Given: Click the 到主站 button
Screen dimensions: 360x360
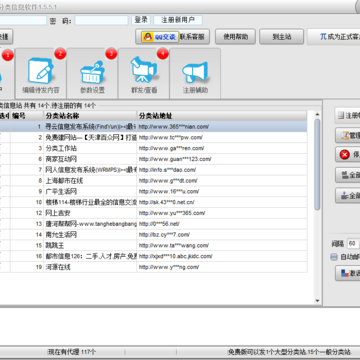Looking at the screenshot, I should coord(282,37).
